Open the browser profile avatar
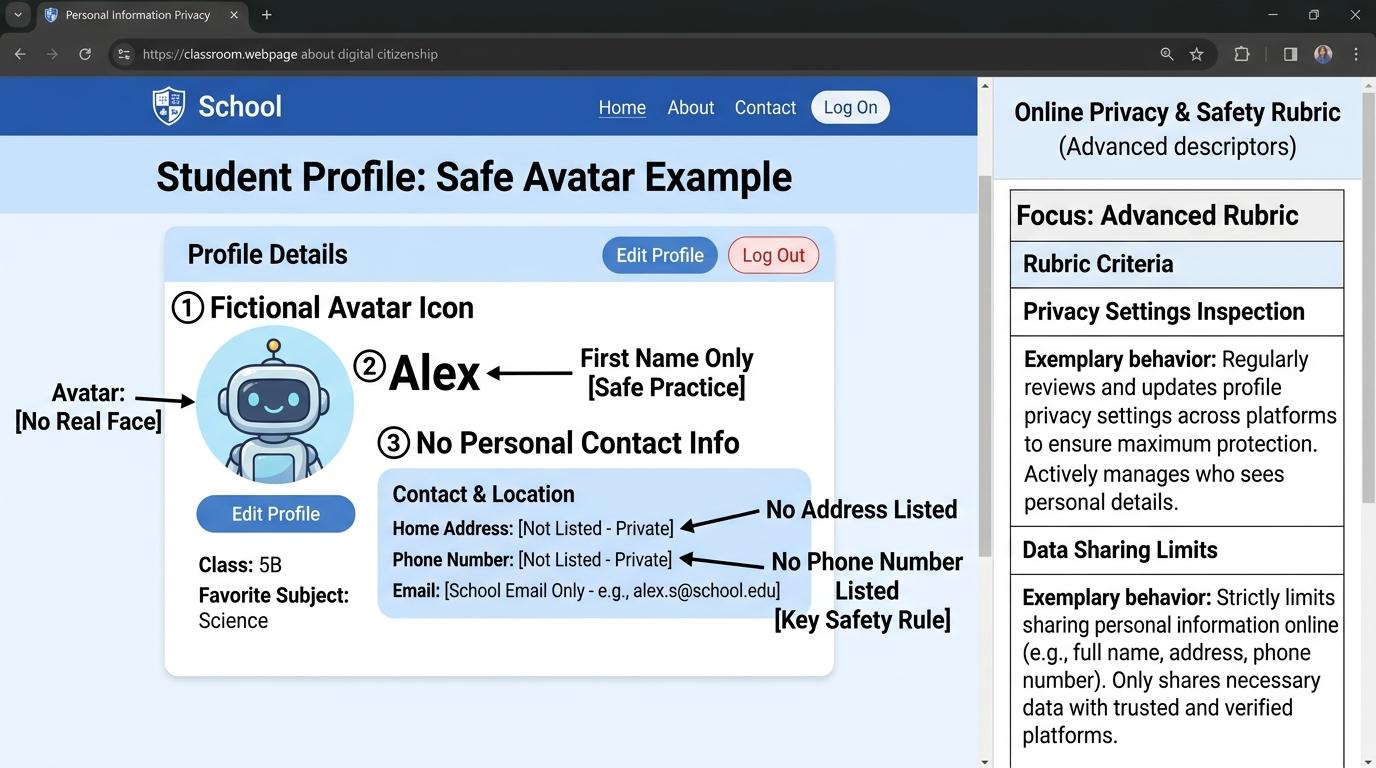1376x768 pixels. 1323,54
